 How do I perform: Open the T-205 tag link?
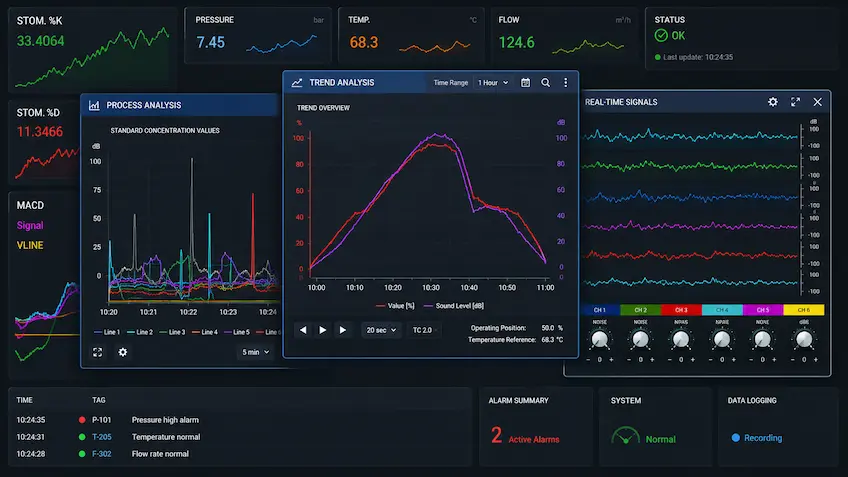(x=102, y=437)
